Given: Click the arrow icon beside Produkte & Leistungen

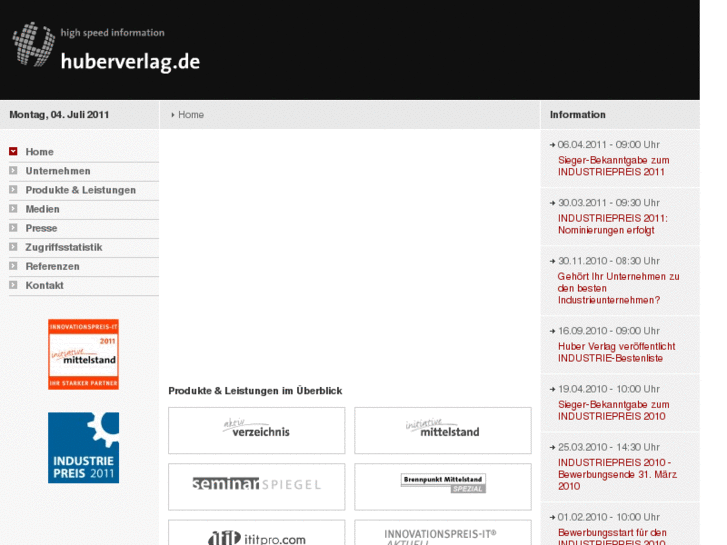Looking at the screenshot, I should 13,189.
